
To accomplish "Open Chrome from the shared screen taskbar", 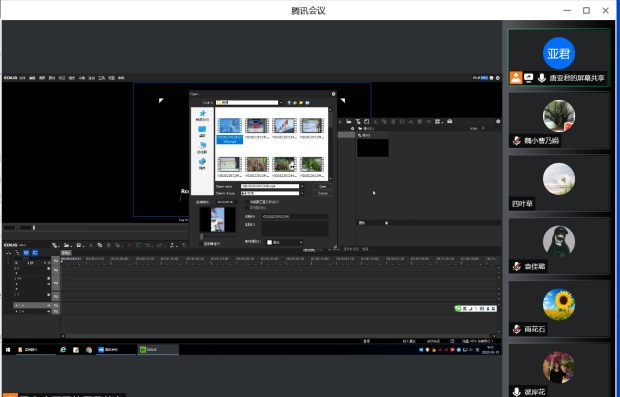I will pos(89,350).
